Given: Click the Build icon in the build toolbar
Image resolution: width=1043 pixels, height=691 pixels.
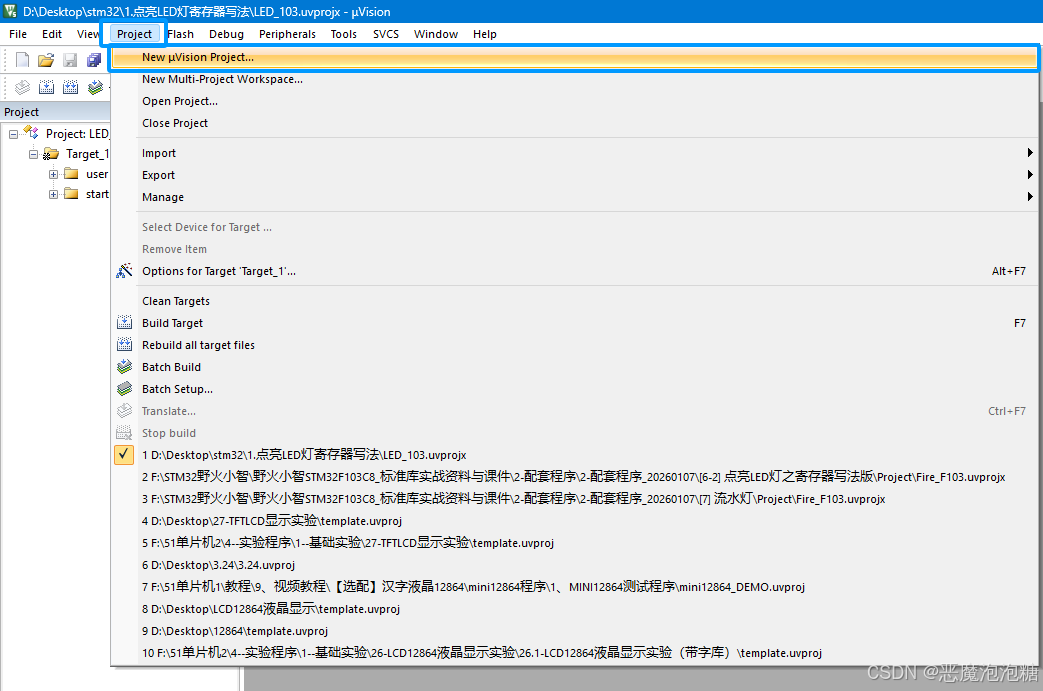Looking at the screenshot, I should 47,87.
